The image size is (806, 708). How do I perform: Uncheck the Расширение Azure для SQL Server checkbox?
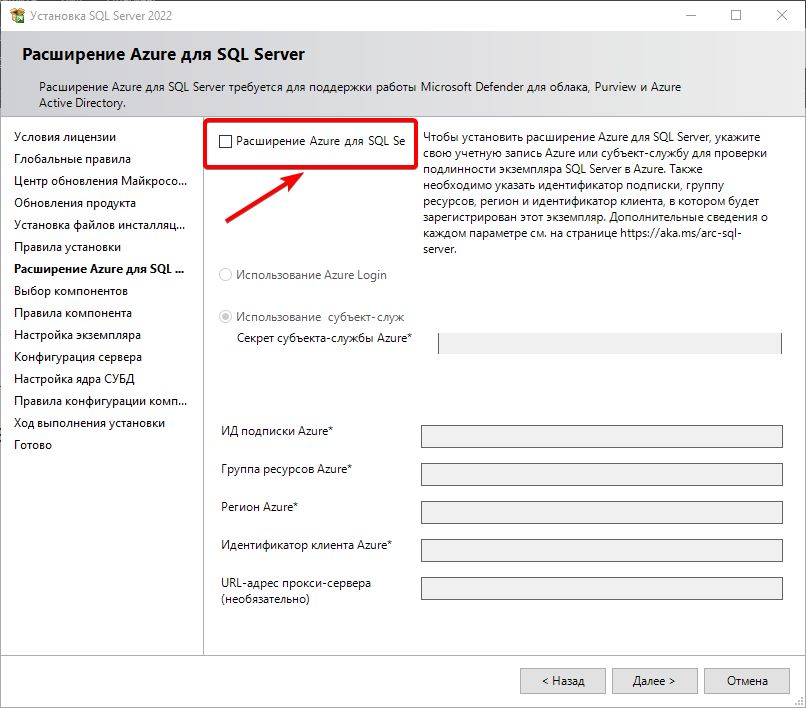pyautogui.click(x=225, y=143)
